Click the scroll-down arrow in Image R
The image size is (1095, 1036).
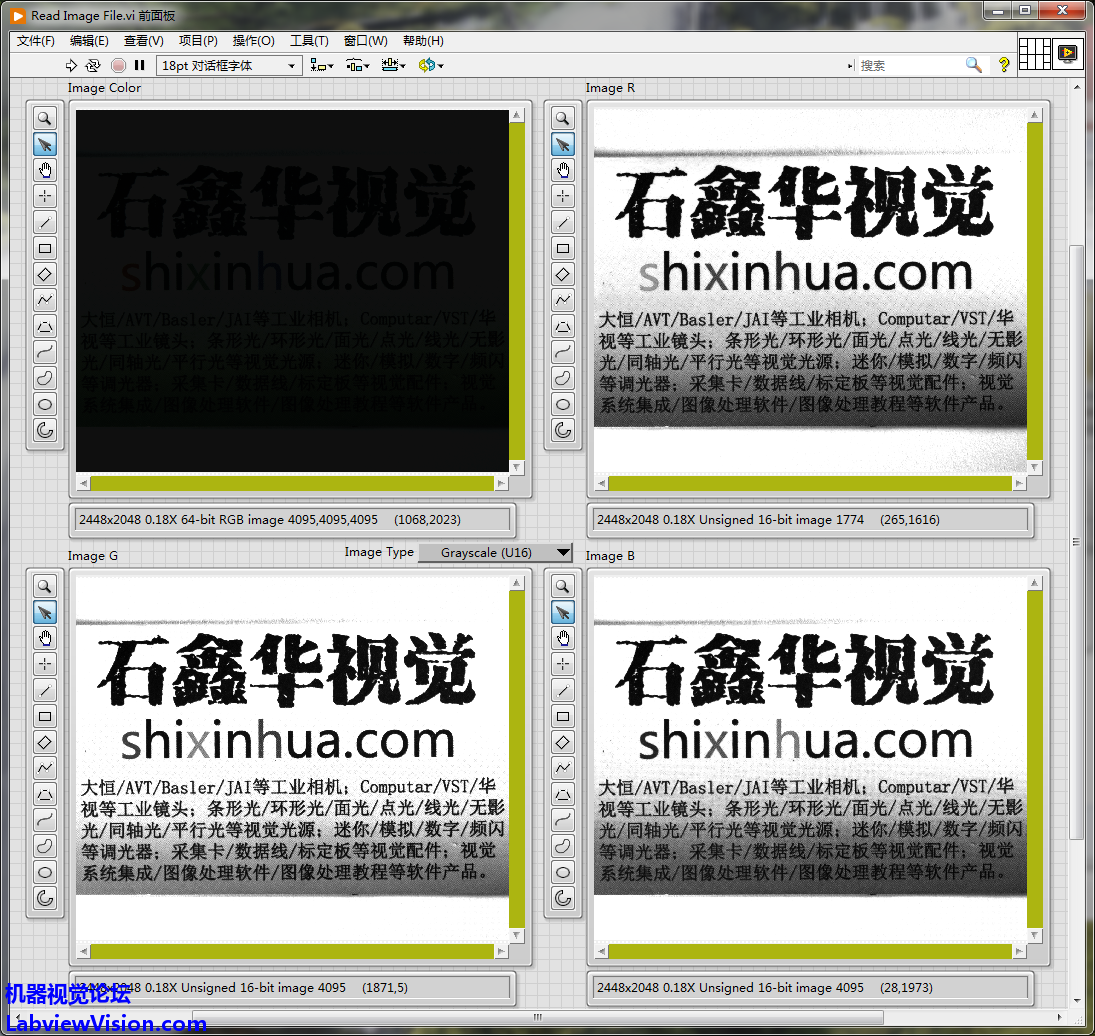[x=1035, y=467]
